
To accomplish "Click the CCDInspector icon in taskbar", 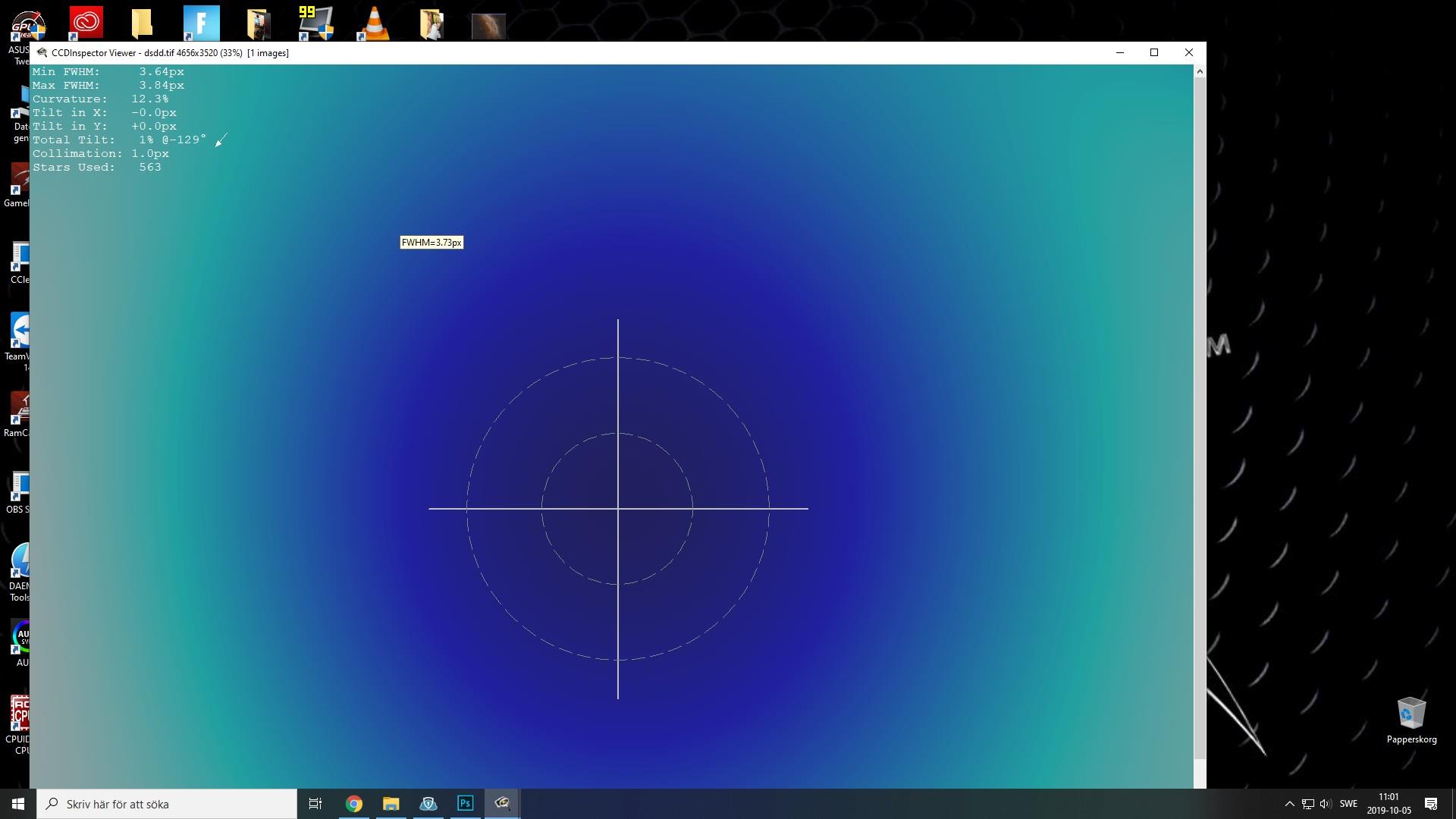I will [502, 803].
